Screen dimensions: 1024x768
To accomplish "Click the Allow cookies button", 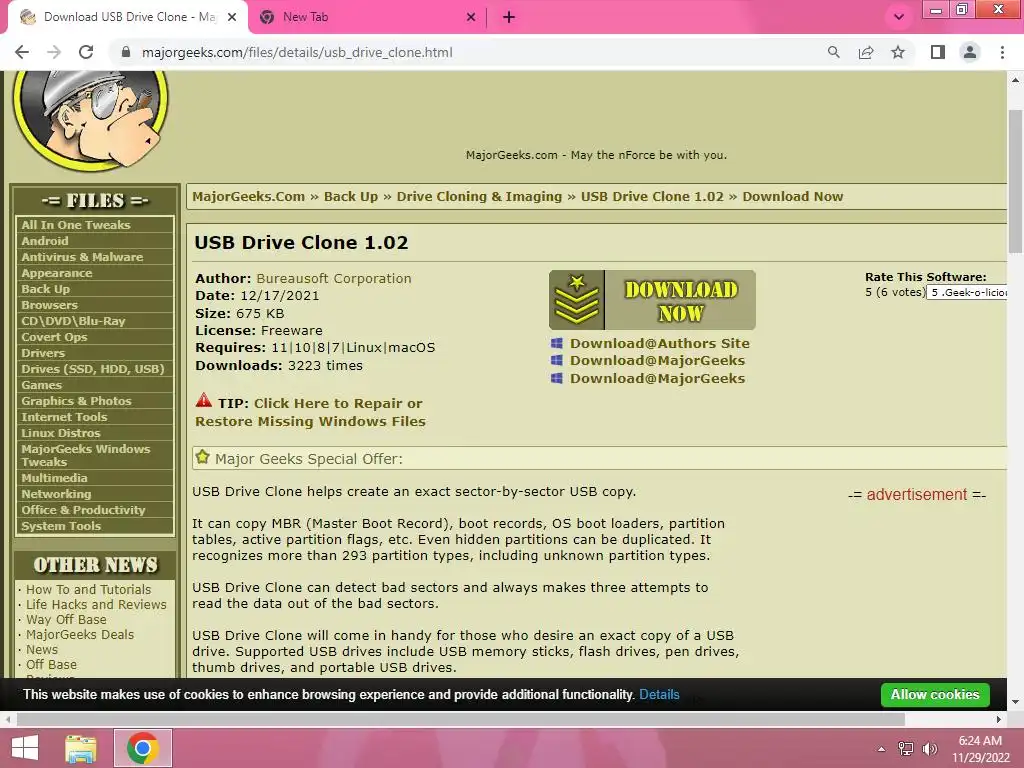I will tap(935, 695).
